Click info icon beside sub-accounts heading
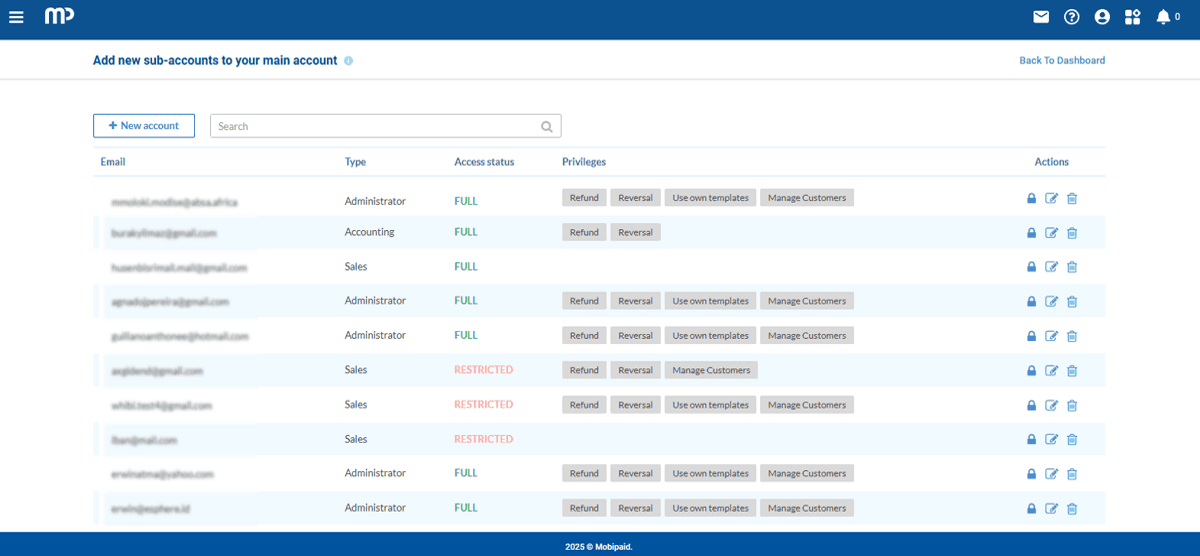The width and height of the screenshot is (1200, 556). coord(348,61)
